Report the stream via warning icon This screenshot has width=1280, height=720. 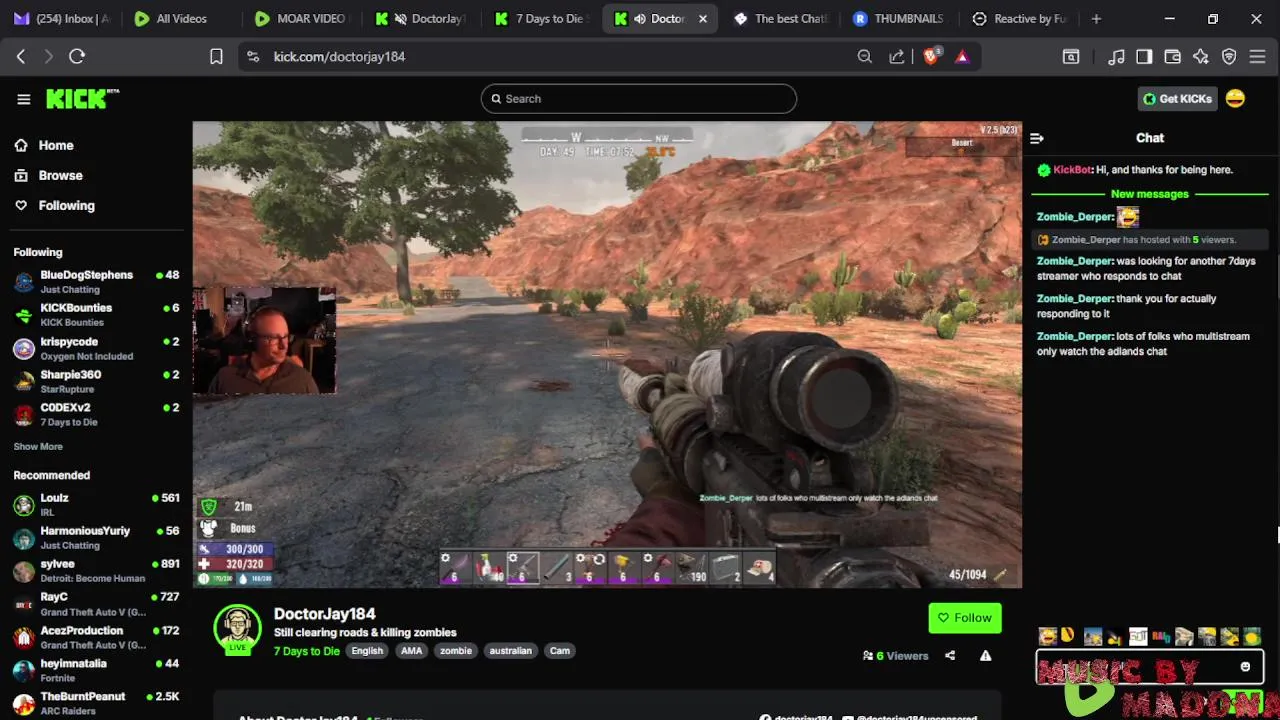click(986, 656)
